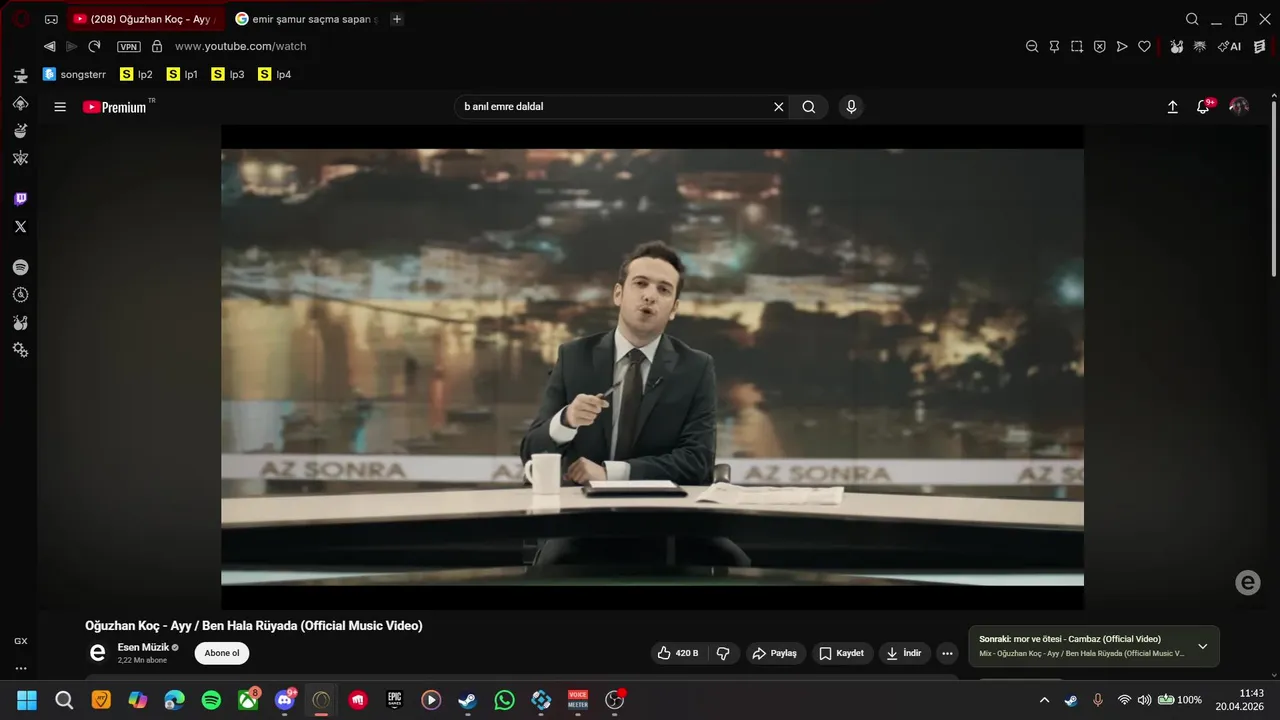Open Twitch in the Opera sidebar
Viewport: 1280px width, 720px height.
pyautogui.click(x=20, y=199)
